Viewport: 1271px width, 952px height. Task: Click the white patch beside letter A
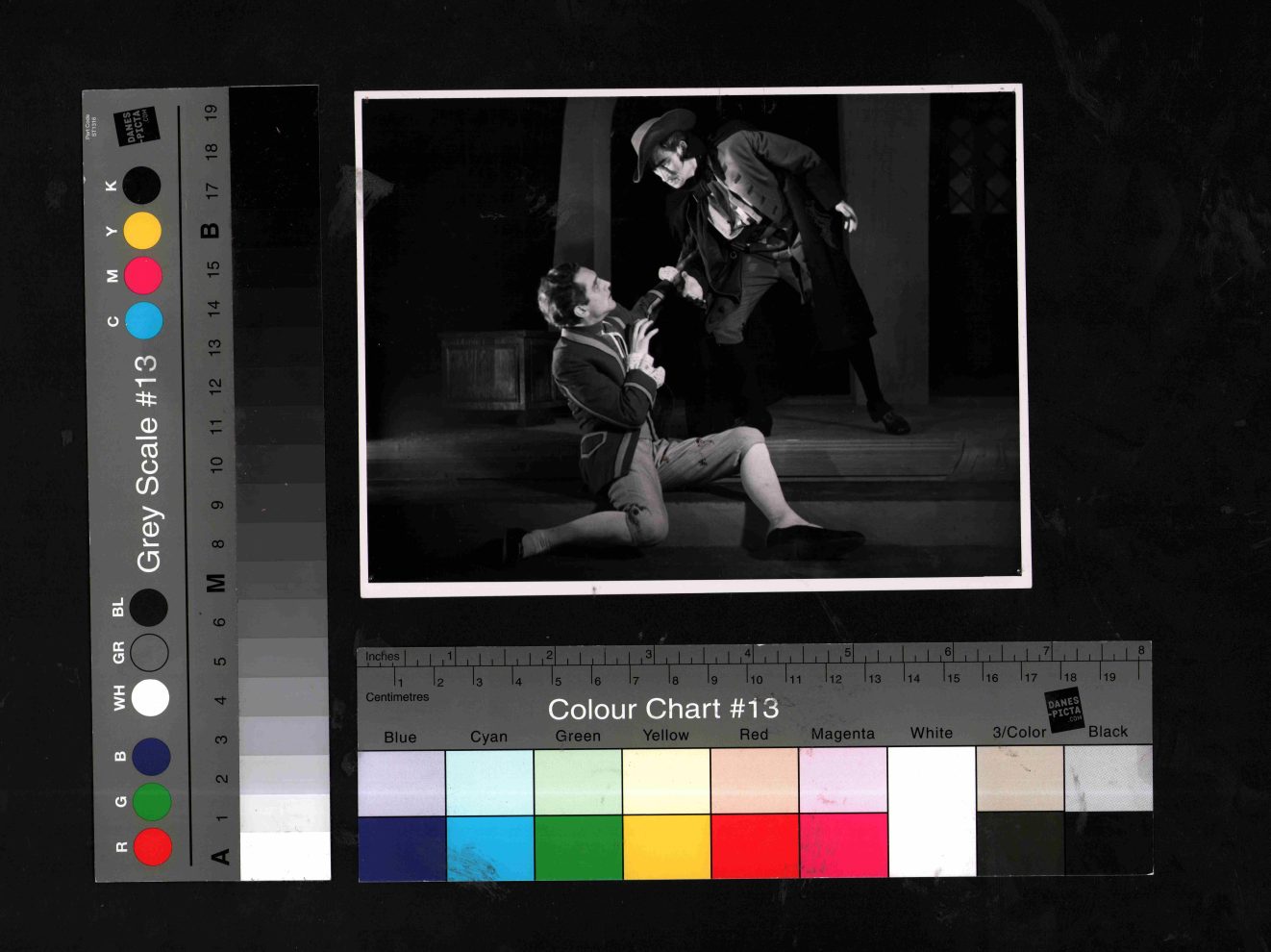point(285,856)
